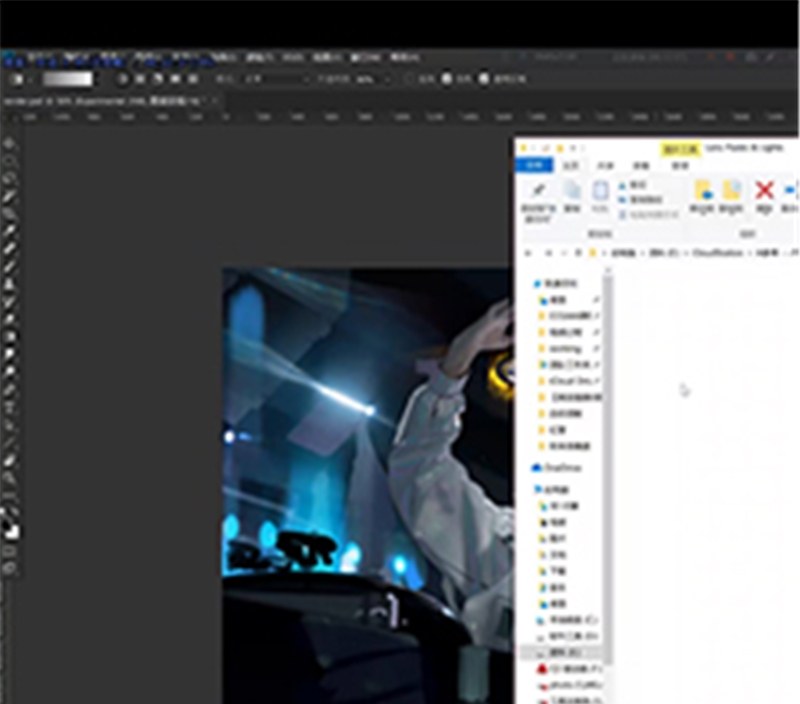Image resolution: width=800 pixels, height=704 pixels.
Task: Select the Quick Selection tool
Action: pos(9,196)
